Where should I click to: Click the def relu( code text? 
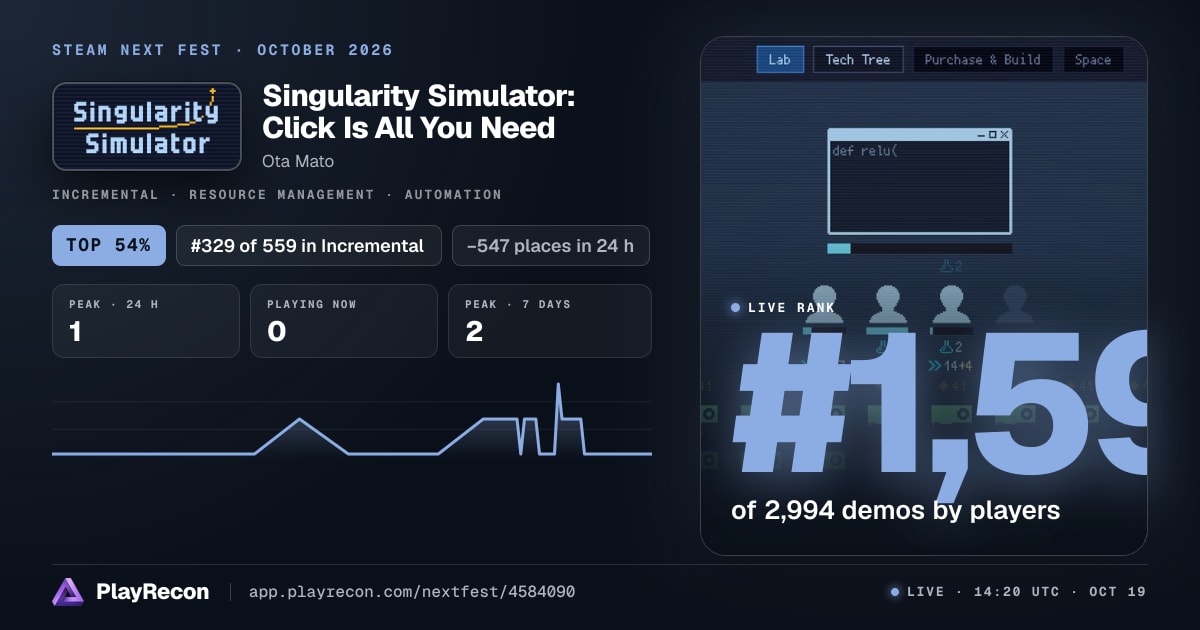point(866,151)
